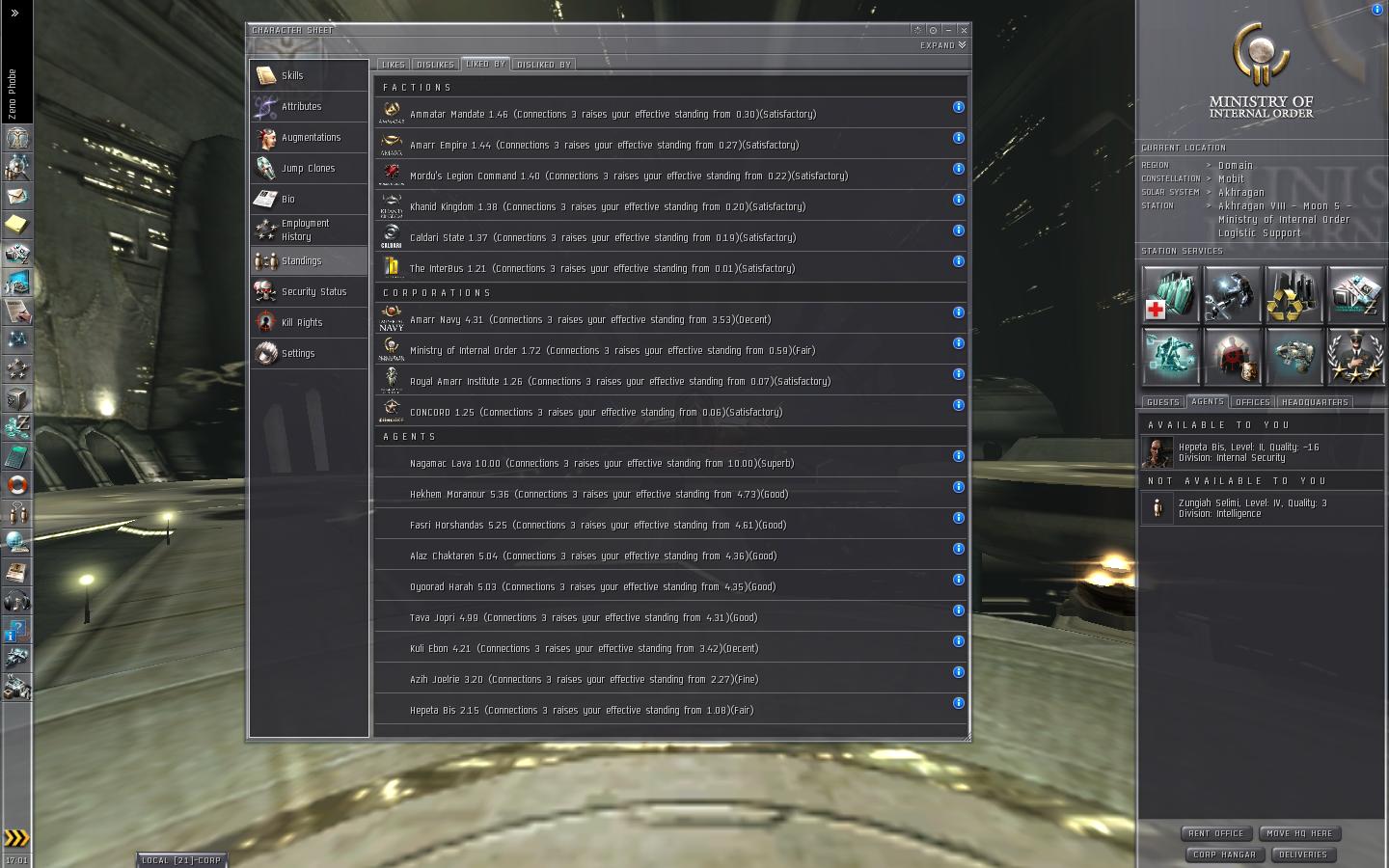This screenshot has width=1389, height=868.
Task: Select available agent Hepeta Bis
Action: coord(1261,452)
